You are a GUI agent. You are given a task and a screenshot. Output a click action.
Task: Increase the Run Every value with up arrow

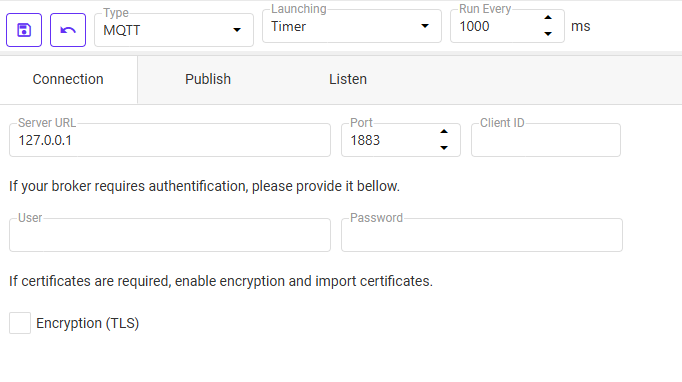(x=548, y=18)
